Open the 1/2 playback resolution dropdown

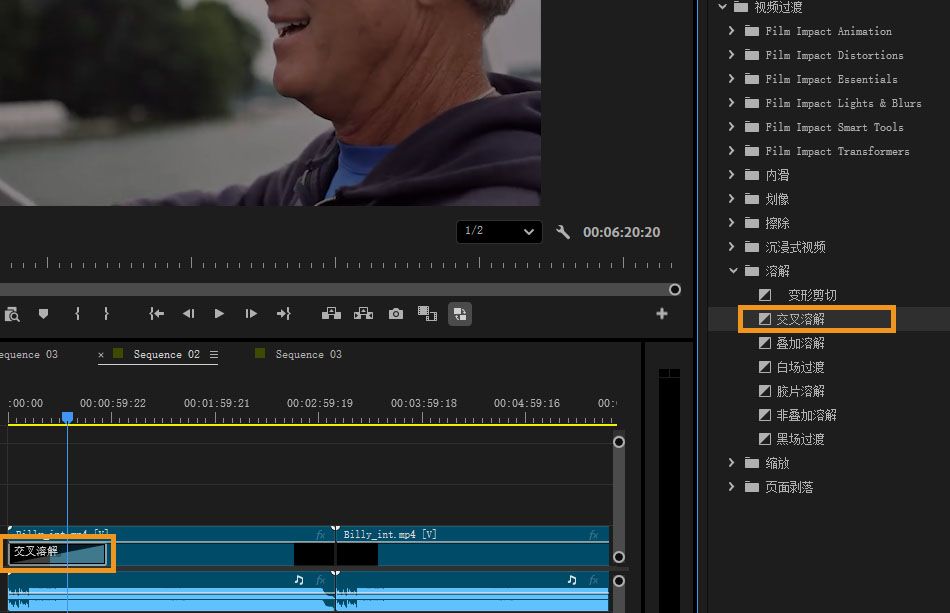499,231
